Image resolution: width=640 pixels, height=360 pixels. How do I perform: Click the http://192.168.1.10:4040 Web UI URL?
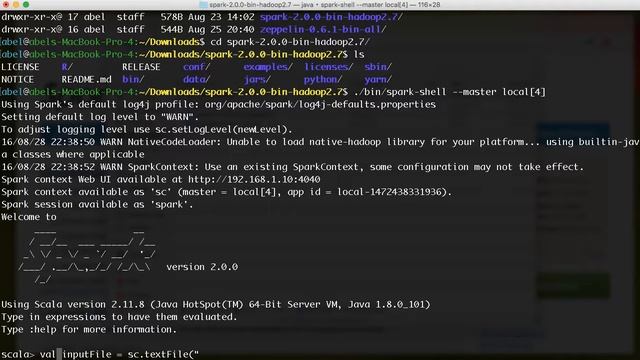tap(254, 180)
